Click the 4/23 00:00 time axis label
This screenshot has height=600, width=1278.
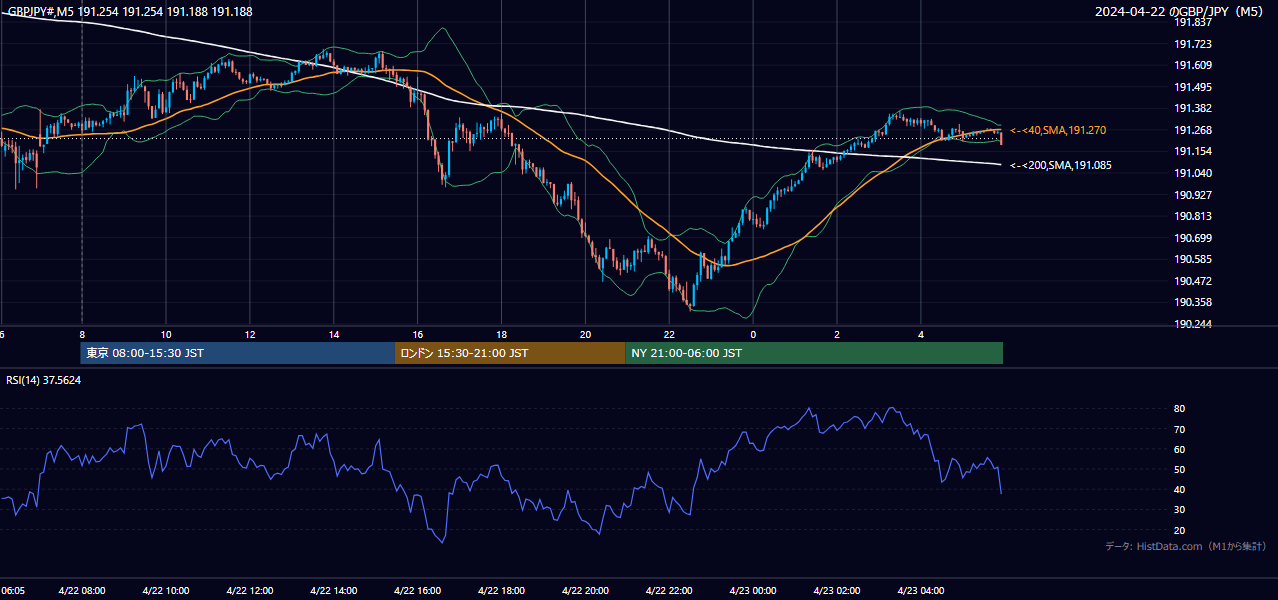point(753,591)
